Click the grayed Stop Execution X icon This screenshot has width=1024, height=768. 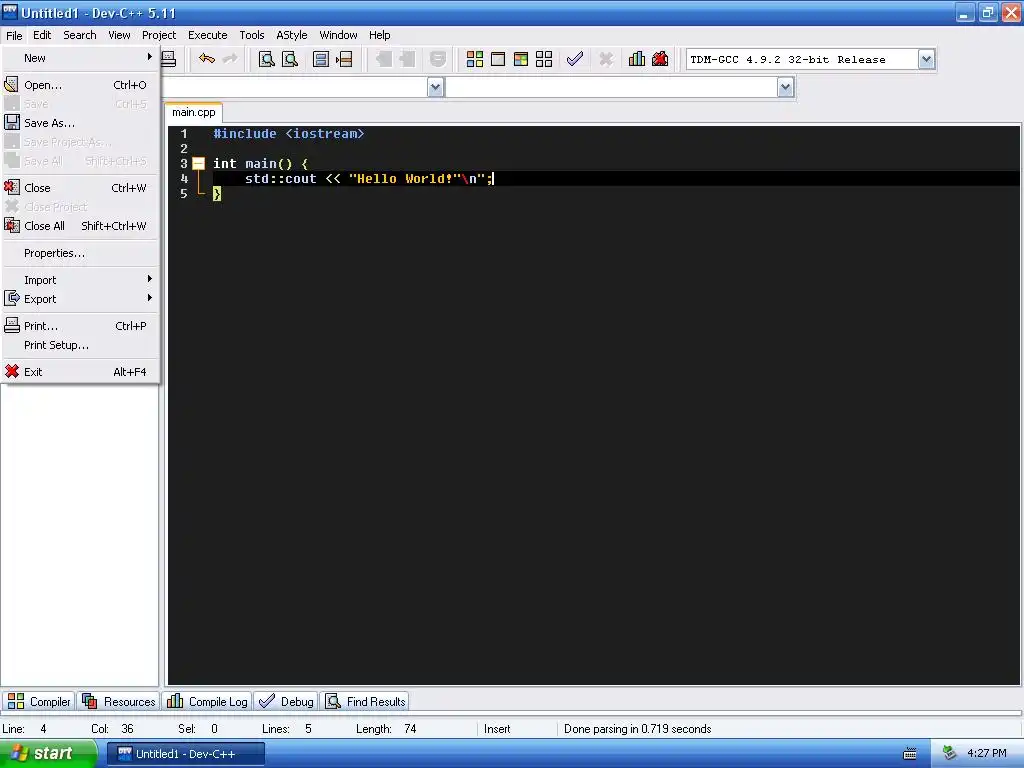[x=606, y=59]
